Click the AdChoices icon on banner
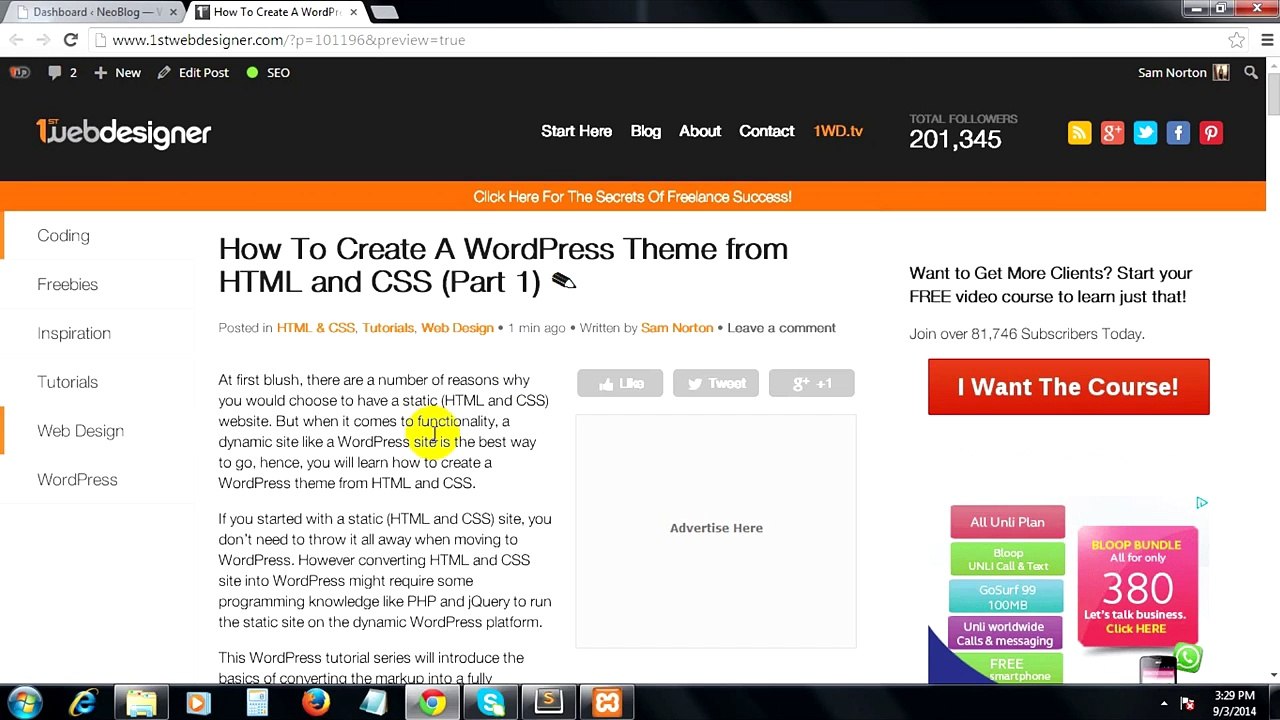 coord(1202,503)
